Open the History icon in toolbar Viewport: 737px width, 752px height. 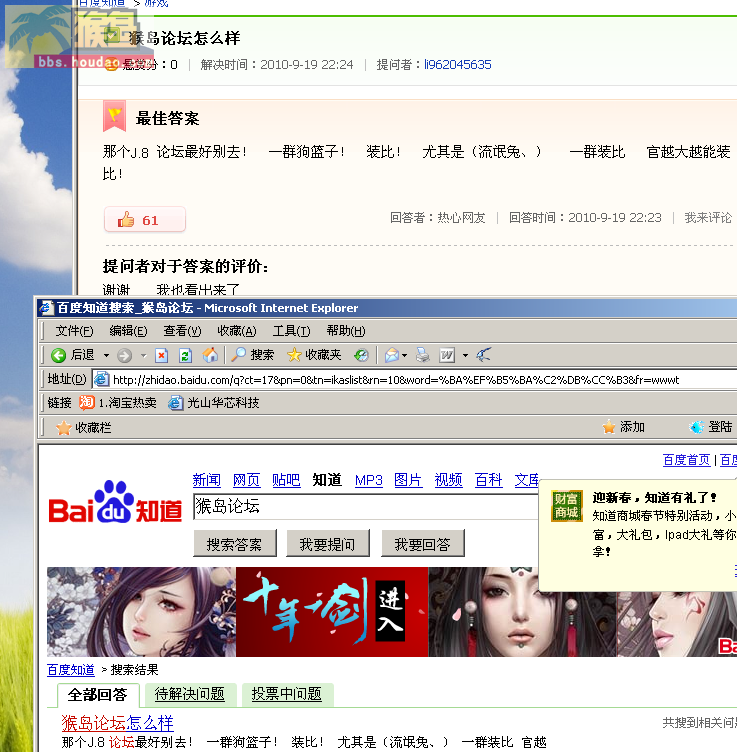[x=362, y=355]
